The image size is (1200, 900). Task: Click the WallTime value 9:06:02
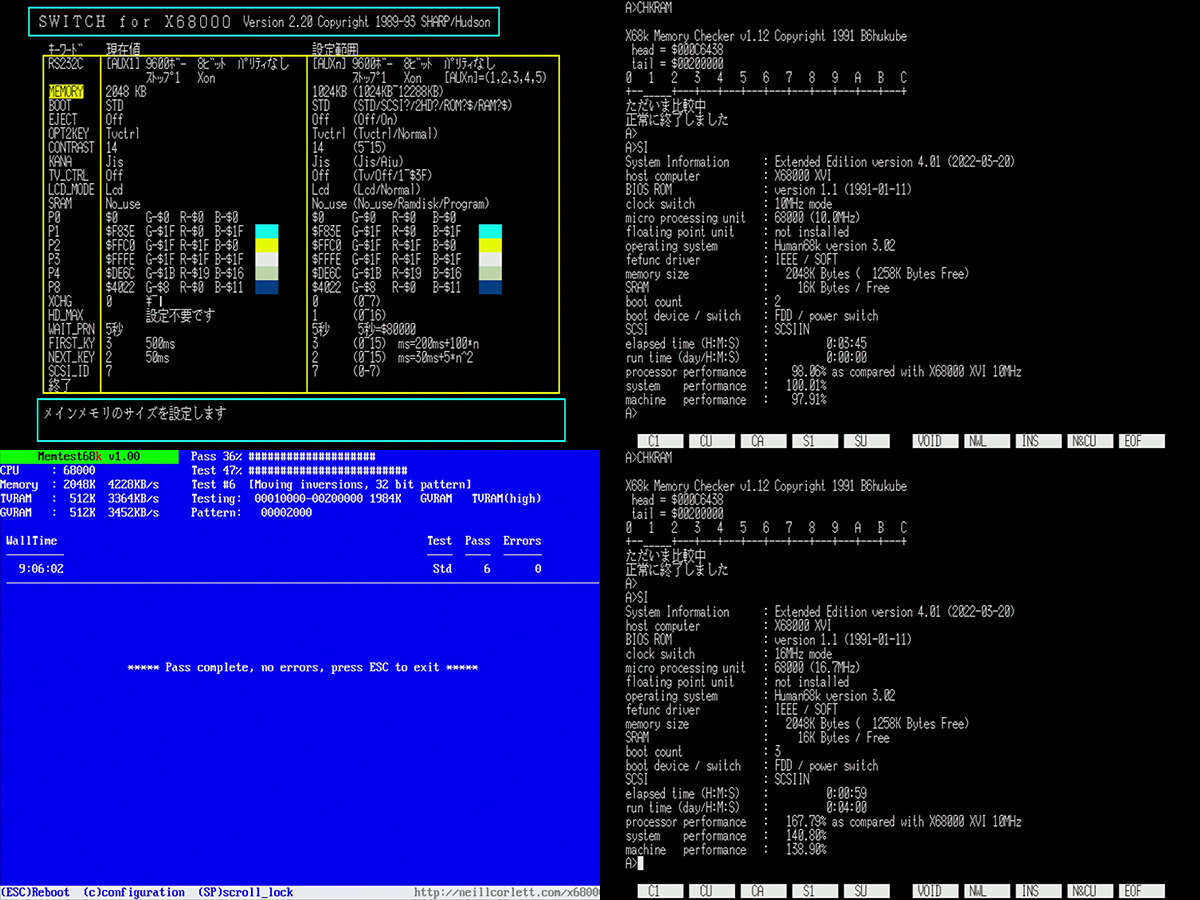pos(41,568)
